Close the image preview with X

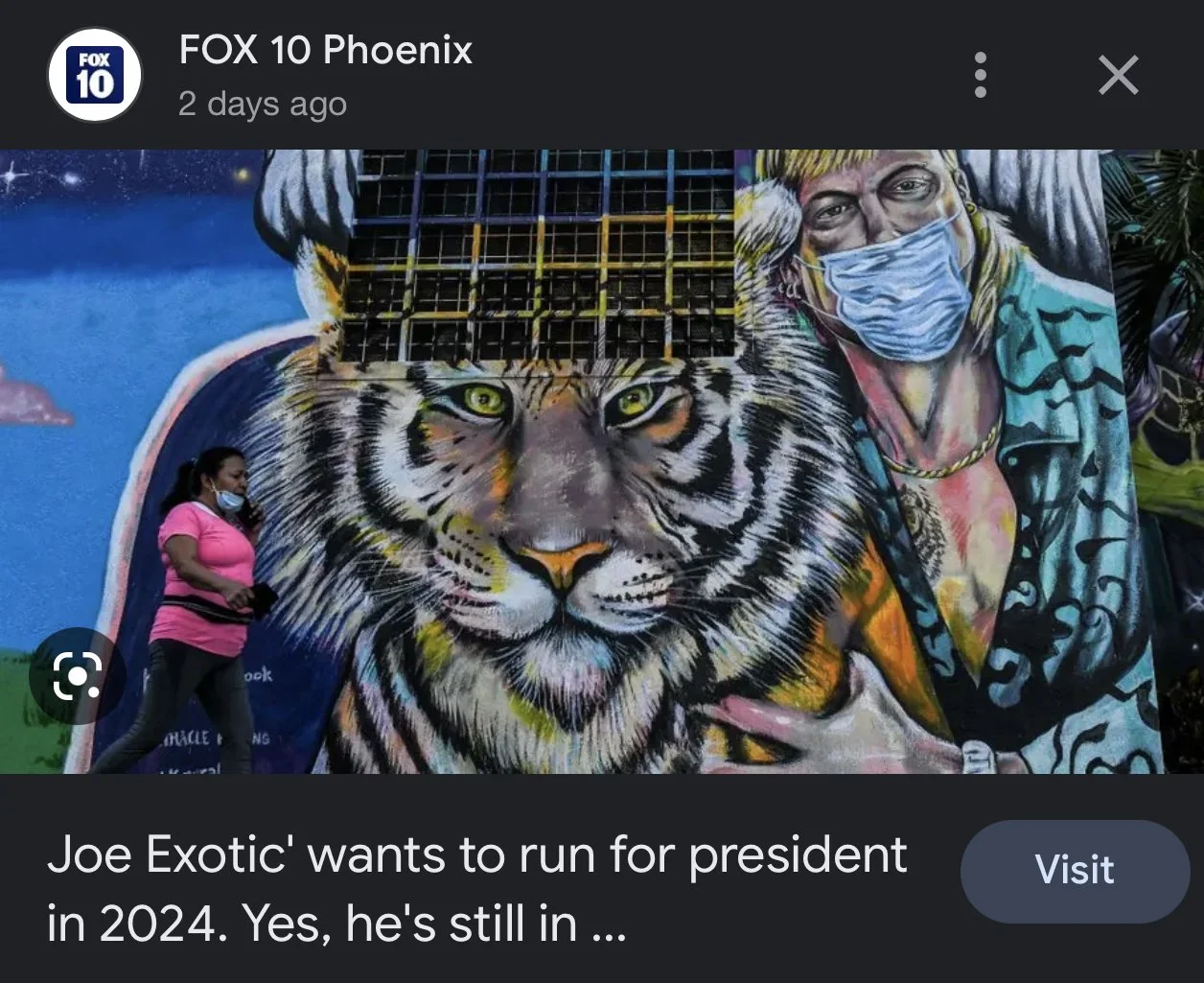pyautogui.click(x=1119, y=75)
